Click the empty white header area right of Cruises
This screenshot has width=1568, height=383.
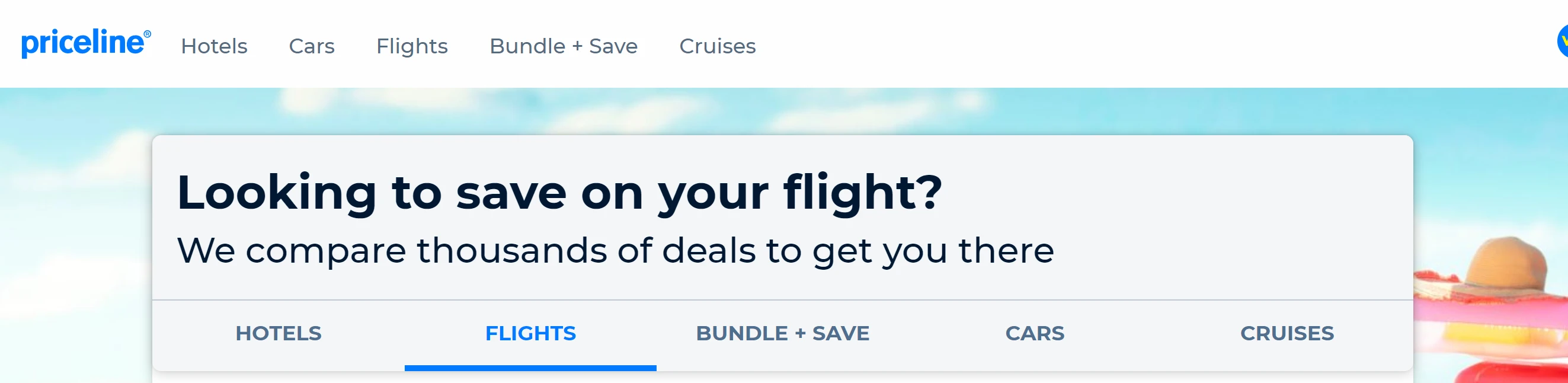[x=1126, y=44]
